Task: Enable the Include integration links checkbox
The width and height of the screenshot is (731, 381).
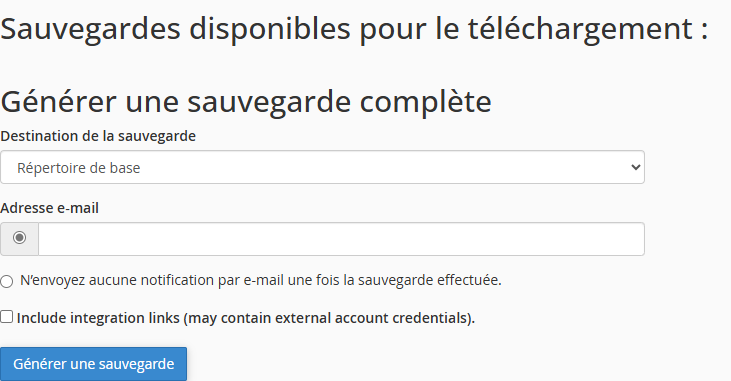Action: [7, 317]
